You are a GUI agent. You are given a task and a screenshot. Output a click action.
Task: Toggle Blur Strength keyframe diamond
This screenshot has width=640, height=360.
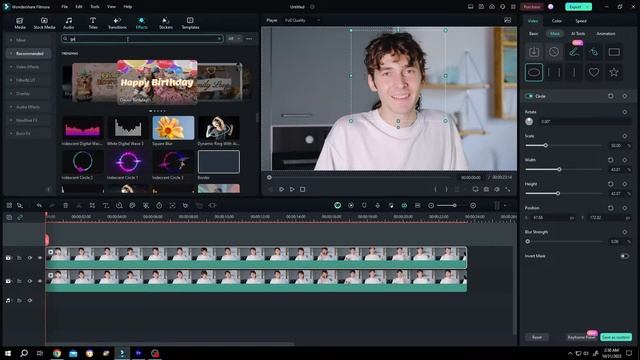click(x=624, y=232)
